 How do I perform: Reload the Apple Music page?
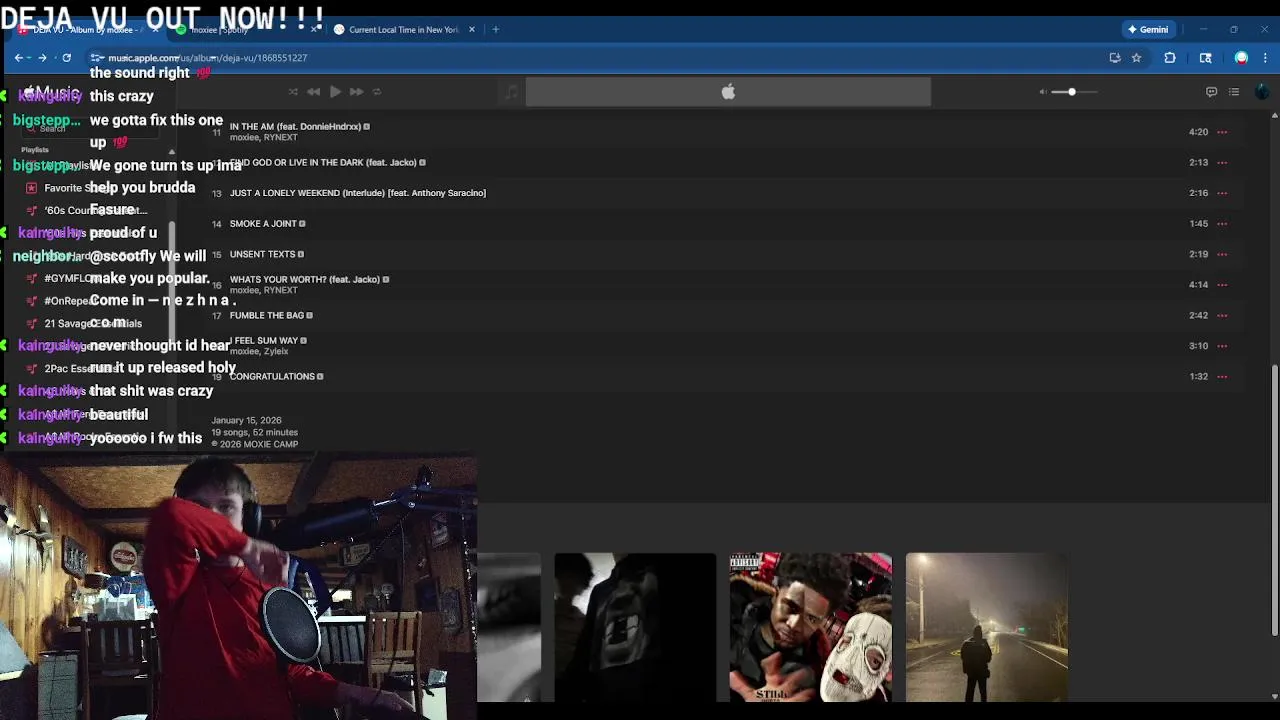(x=67, y=58)
